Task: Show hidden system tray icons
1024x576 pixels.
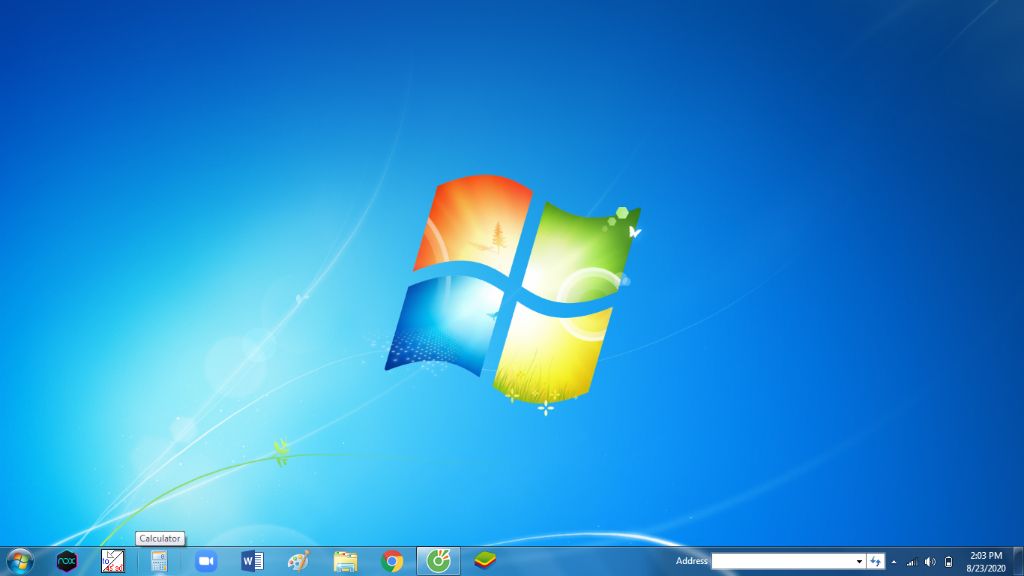Action: tap(894, 562)
